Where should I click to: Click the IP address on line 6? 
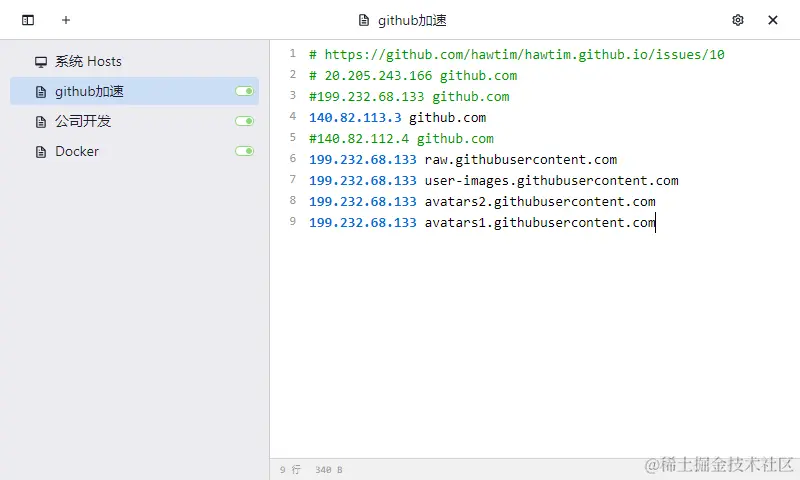(x=363, y=160)
